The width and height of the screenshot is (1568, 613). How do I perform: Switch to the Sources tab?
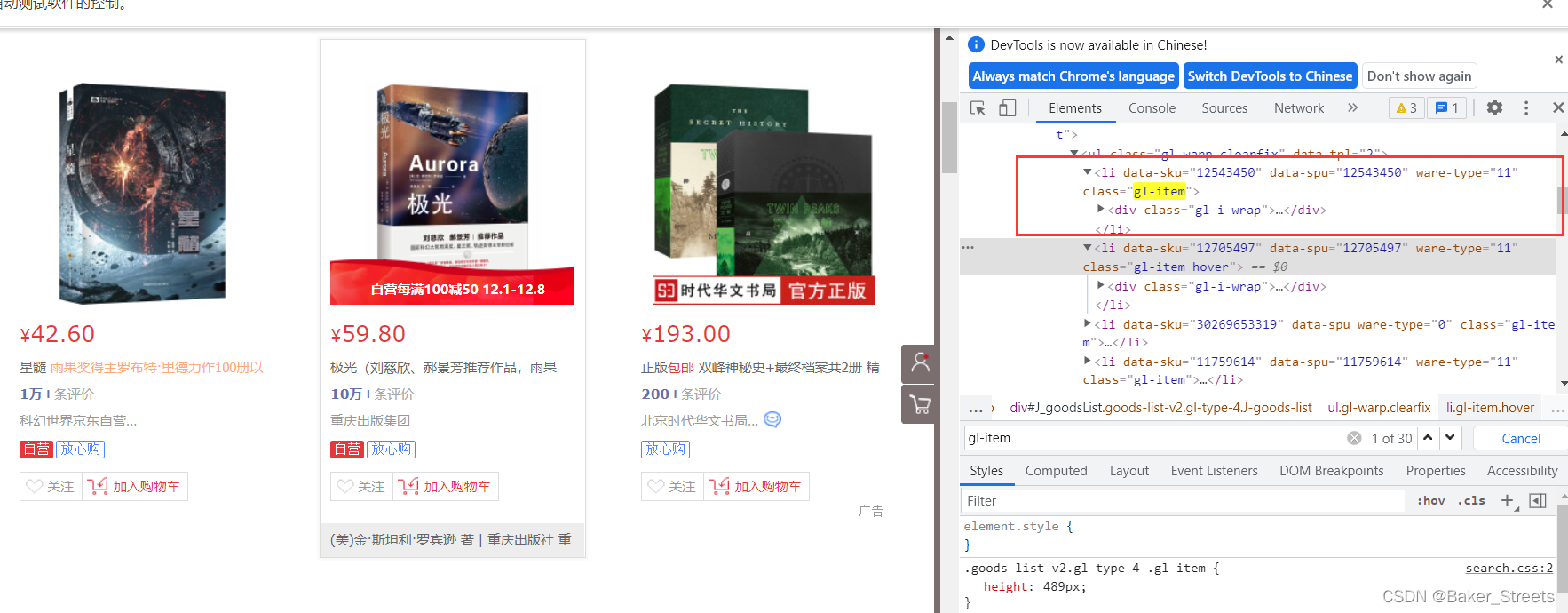[1224, 107]
